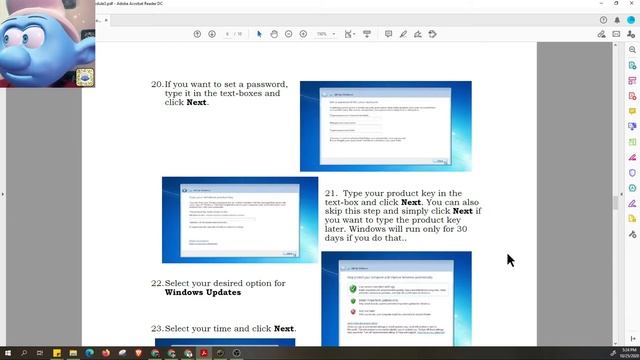The width and height of the screenshot is (640, 360).
Task: Open the search magnifier in right pane
Action: pyautogui.click(x=632, y=50)
